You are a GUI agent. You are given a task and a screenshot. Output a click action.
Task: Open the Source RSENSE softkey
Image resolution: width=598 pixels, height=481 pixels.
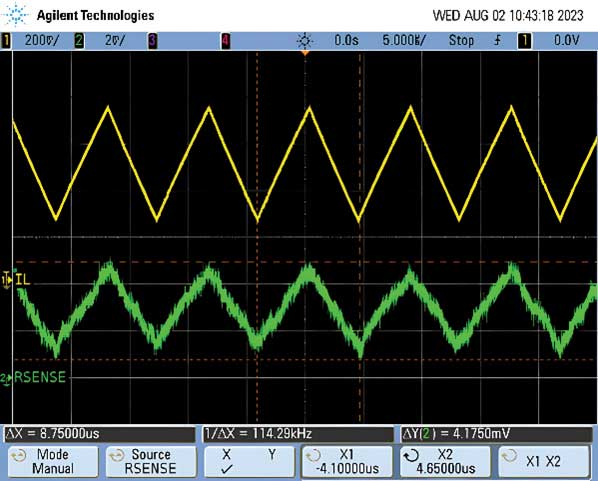tap(151, 462)
